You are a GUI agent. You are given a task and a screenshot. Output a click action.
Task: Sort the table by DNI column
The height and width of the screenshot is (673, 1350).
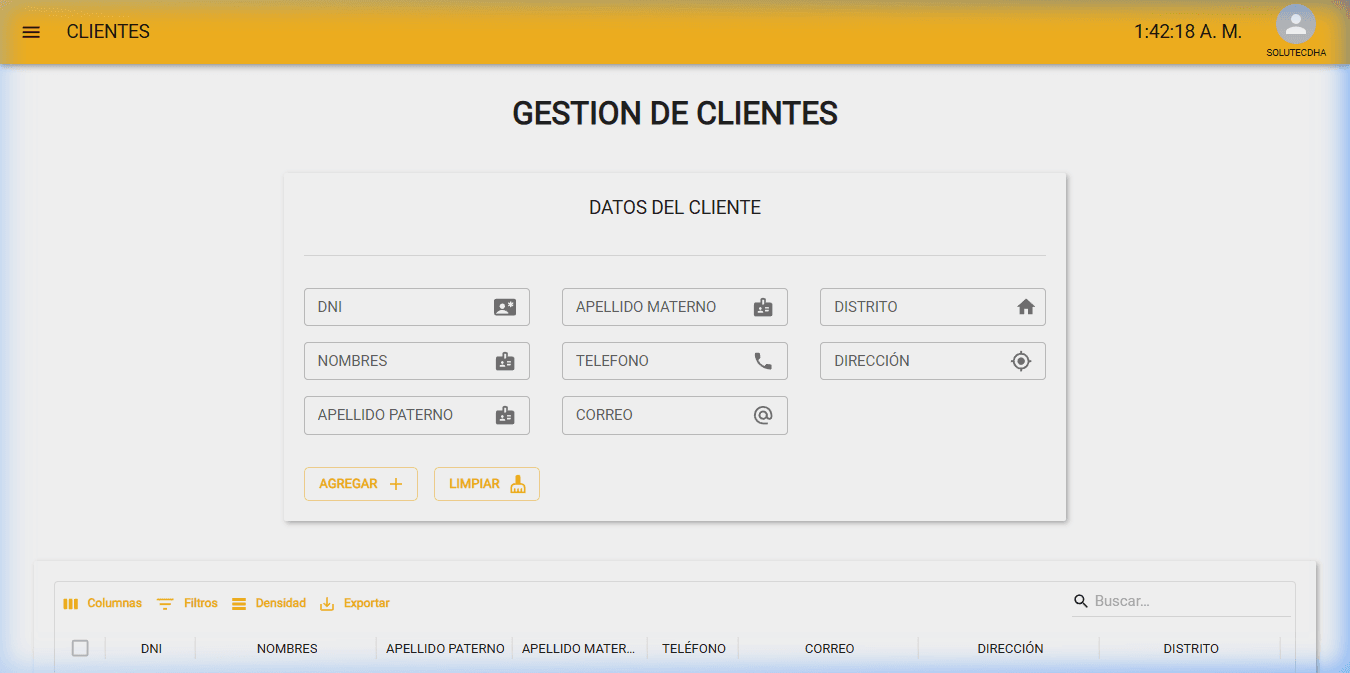151,648
